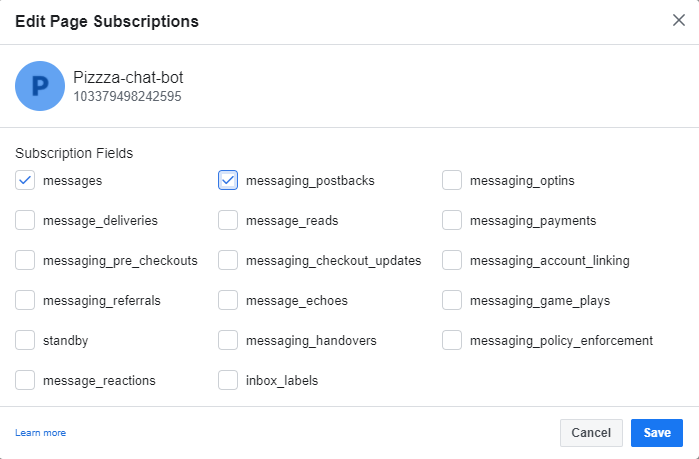Tick the message_reads checkbox
This screenshot has width=699, height=459.
(x=228, y=221)
